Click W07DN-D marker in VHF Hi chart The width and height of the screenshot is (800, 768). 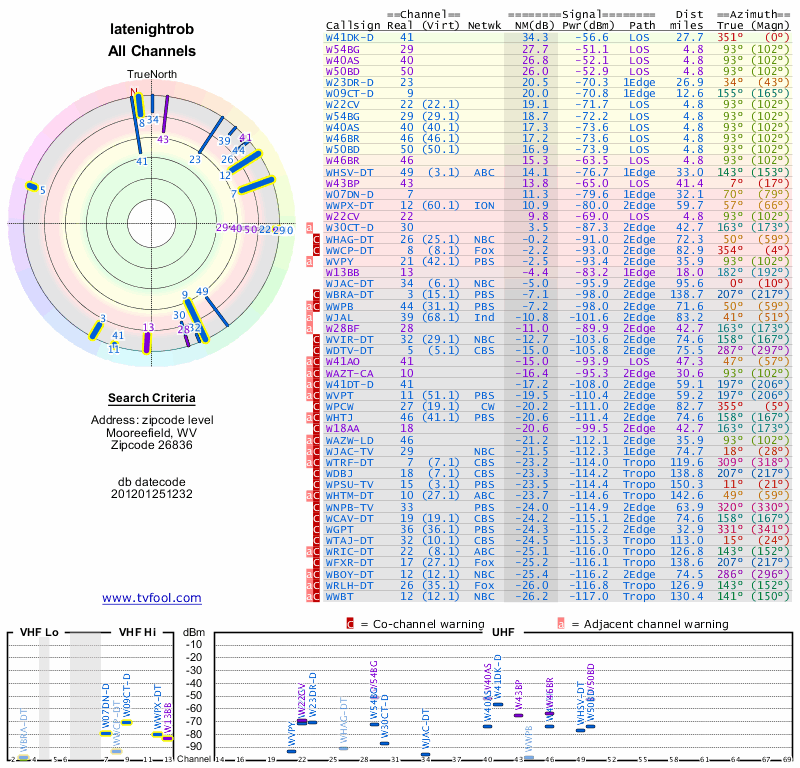click(x=106, y=734)
